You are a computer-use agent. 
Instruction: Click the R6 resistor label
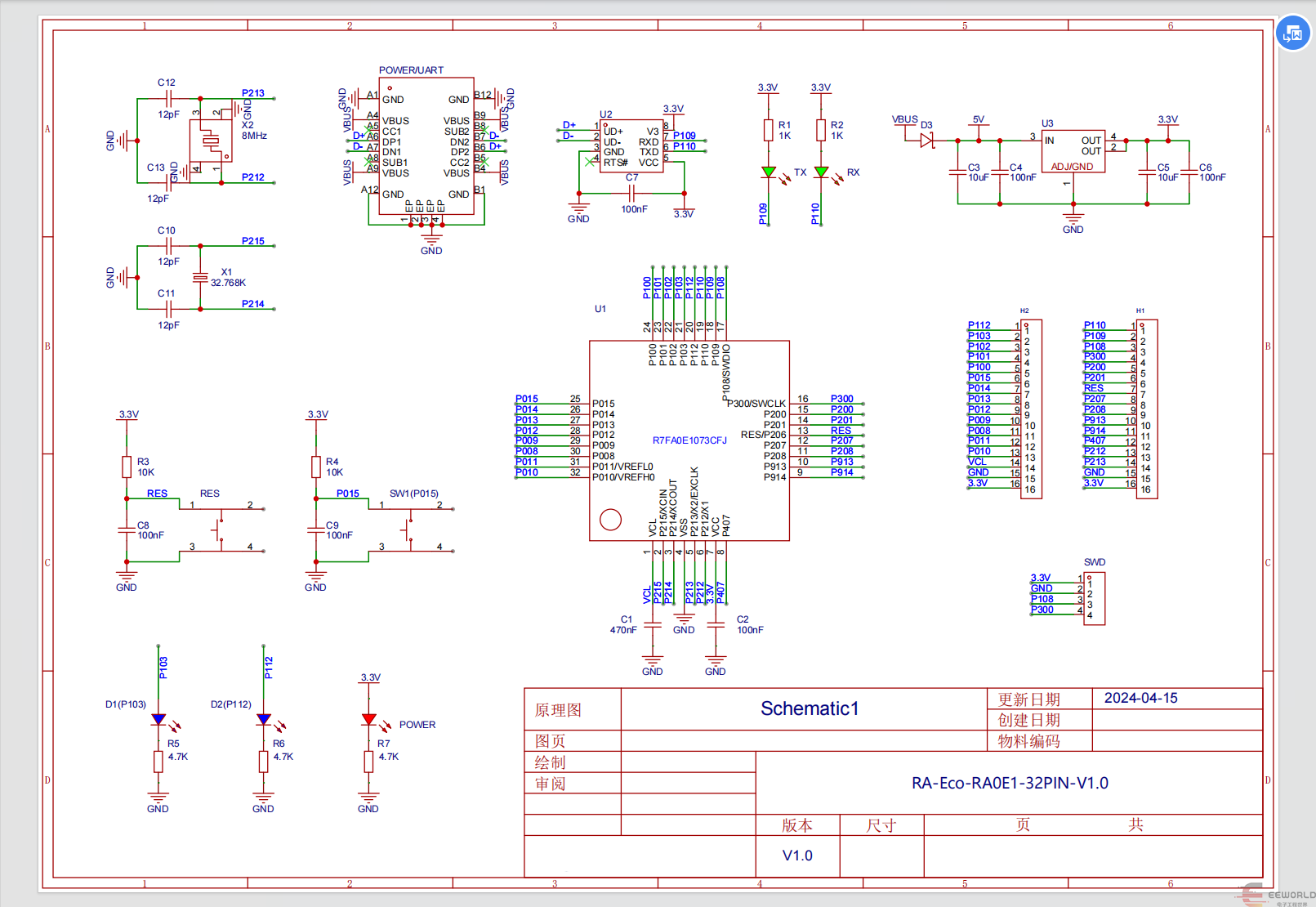(279, 744)
